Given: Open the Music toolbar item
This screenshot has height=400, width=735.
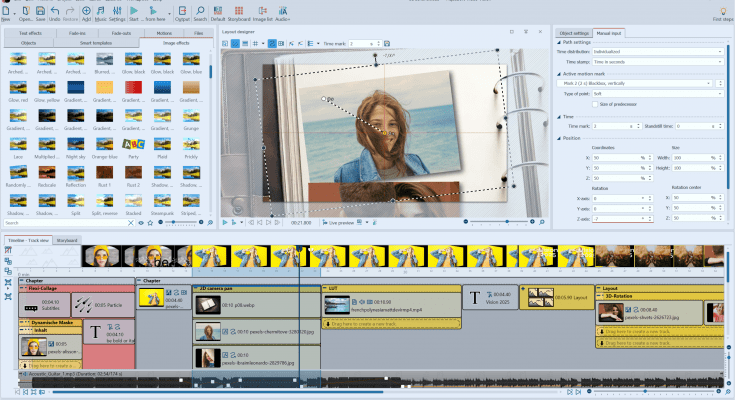Looking at the screenshot, I should pyautogui.click(x=101, y=13).
